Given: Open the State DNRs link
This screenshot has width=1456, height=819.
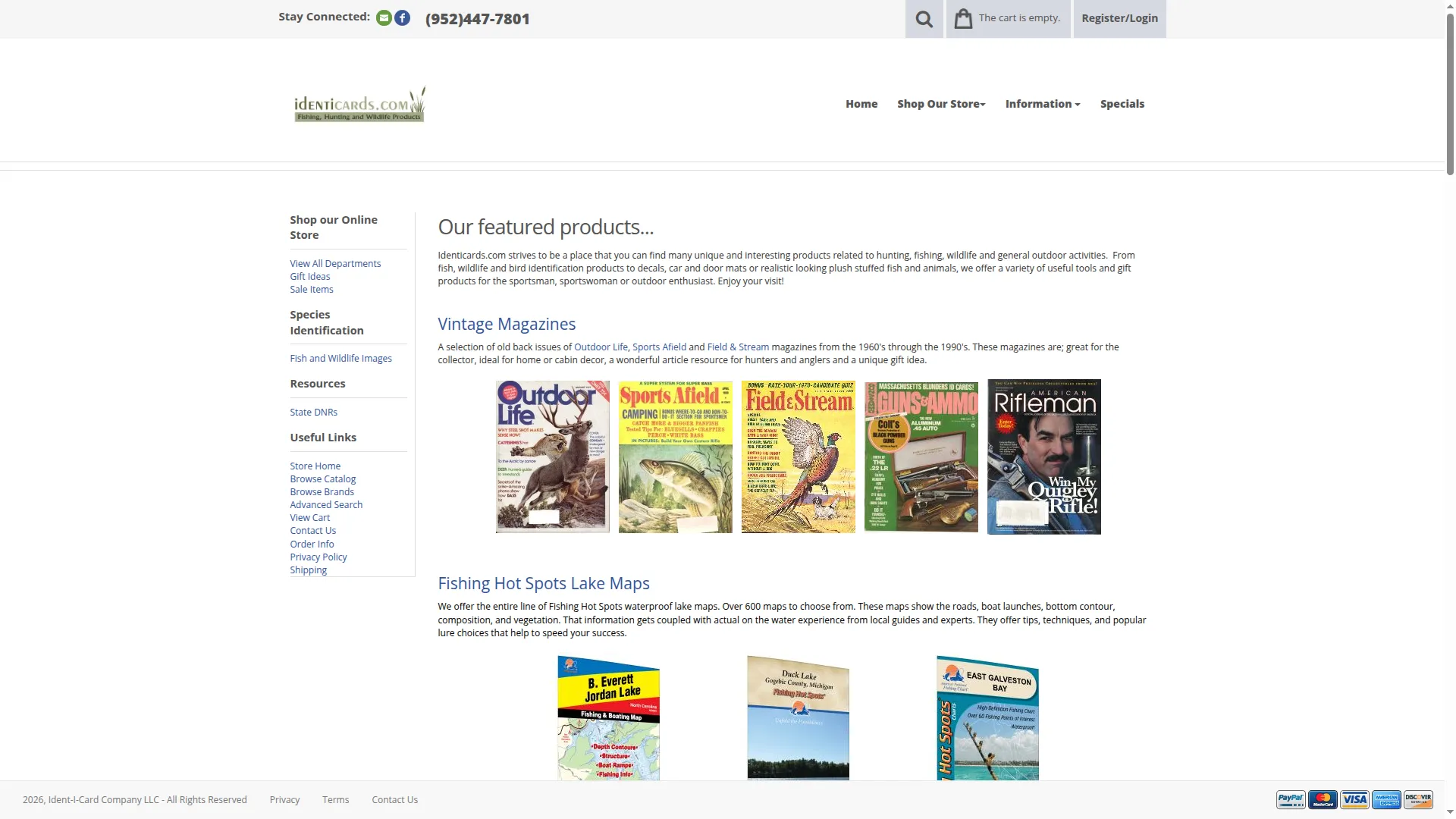Looking at the screenshot, I should [x=313, y=412].
